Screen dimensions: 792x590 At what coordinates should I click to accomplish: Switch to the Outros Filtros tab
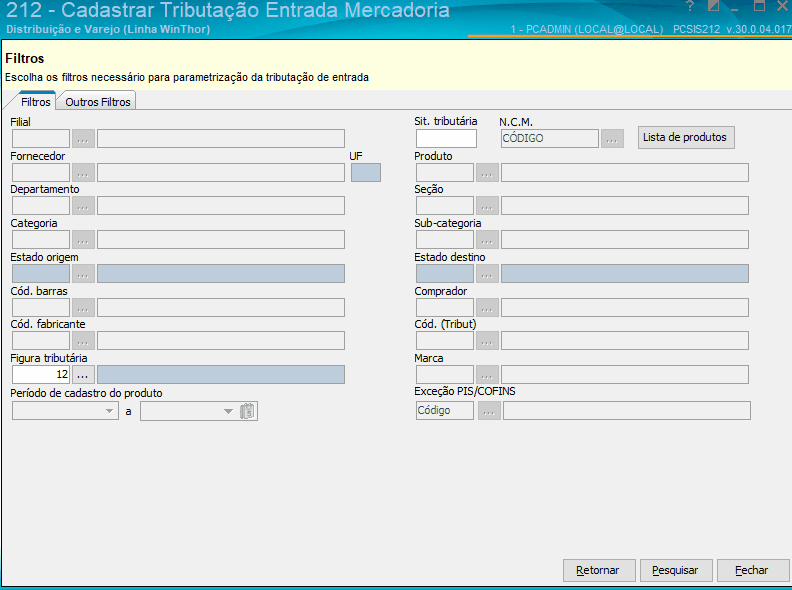pyautogui.click(x=98, y=102)
